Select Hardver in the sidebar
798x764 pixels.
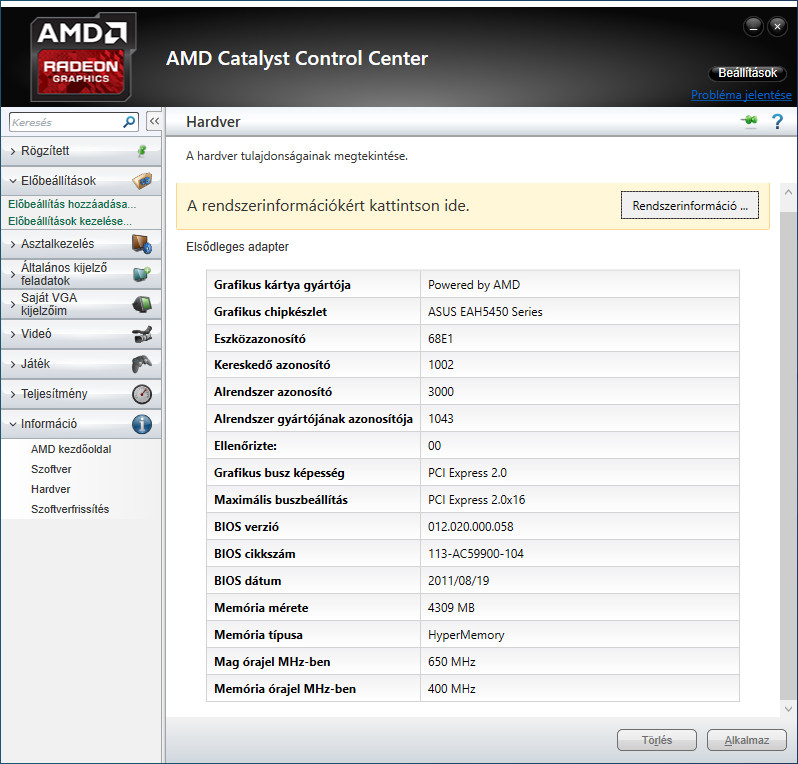[x=50, y=489]
